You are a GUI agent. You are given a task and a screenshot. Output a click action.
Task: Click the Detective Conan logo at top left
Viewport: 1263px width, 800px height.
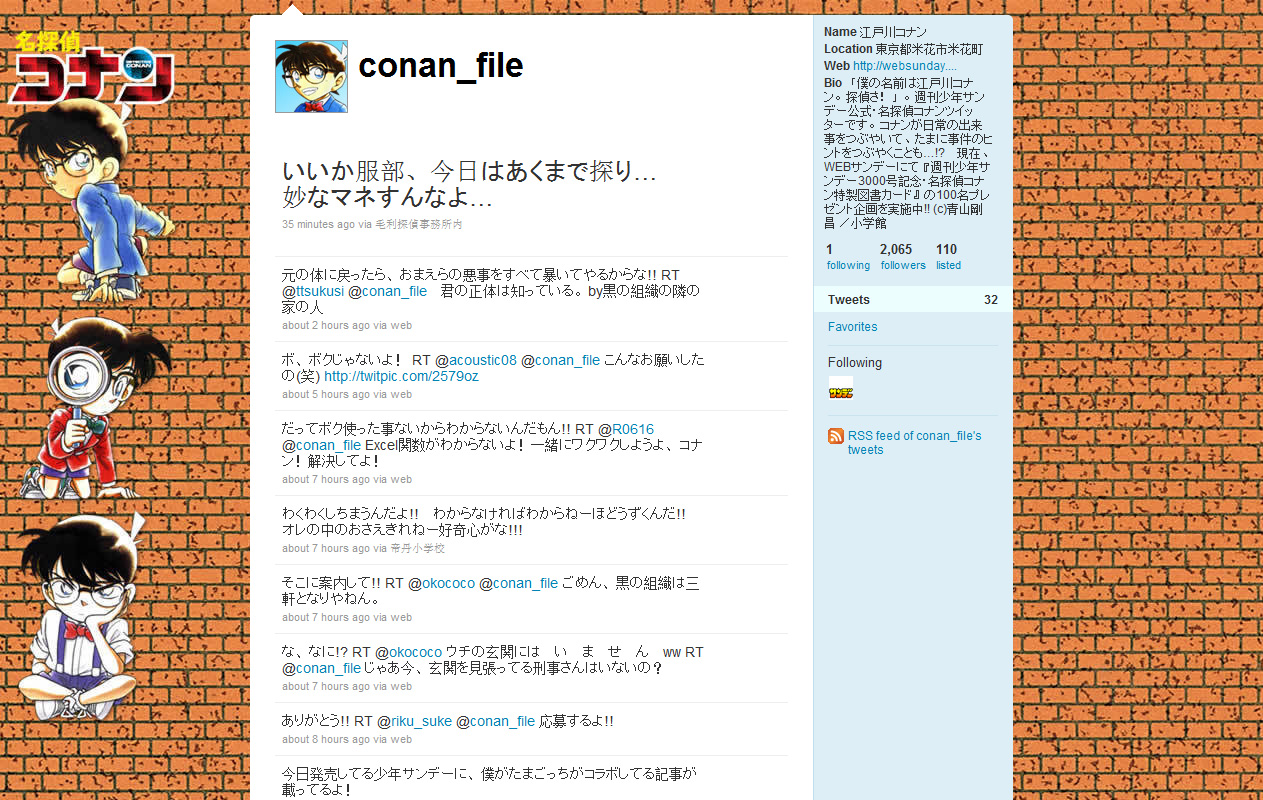tap(92, 67)
